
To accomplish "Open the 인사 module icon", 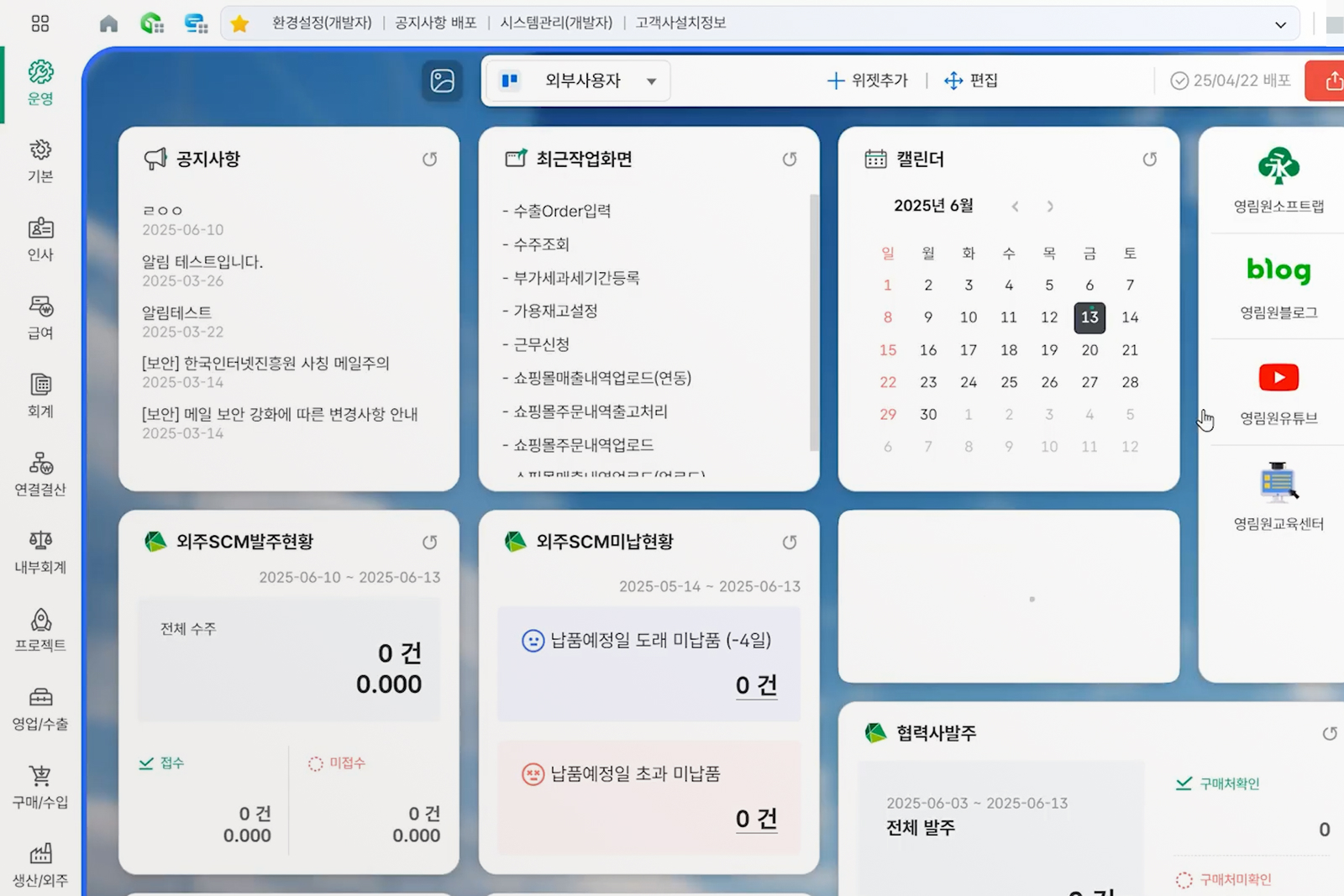I will click(39, 238).
